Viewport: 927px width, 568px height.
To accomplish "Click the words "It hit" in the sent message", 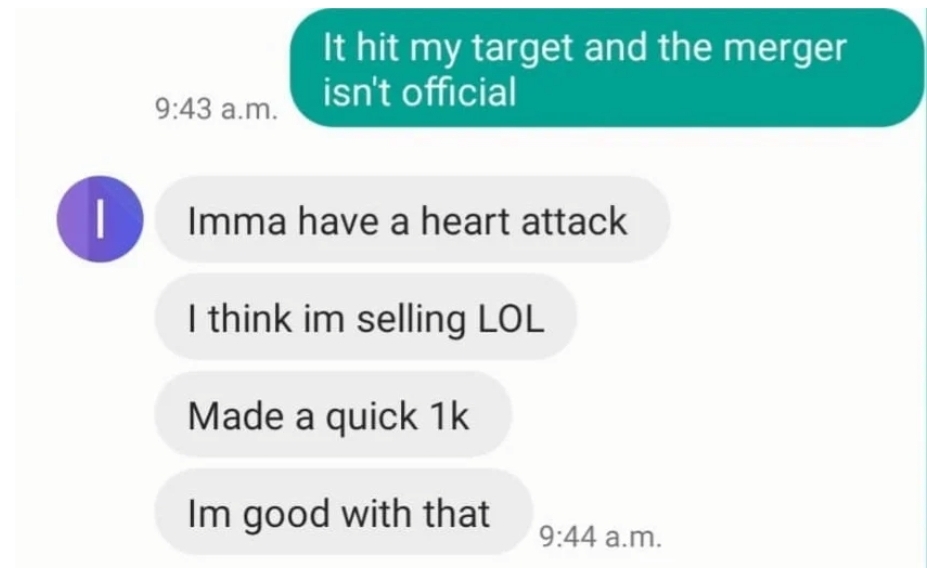I will pos(361,47).
